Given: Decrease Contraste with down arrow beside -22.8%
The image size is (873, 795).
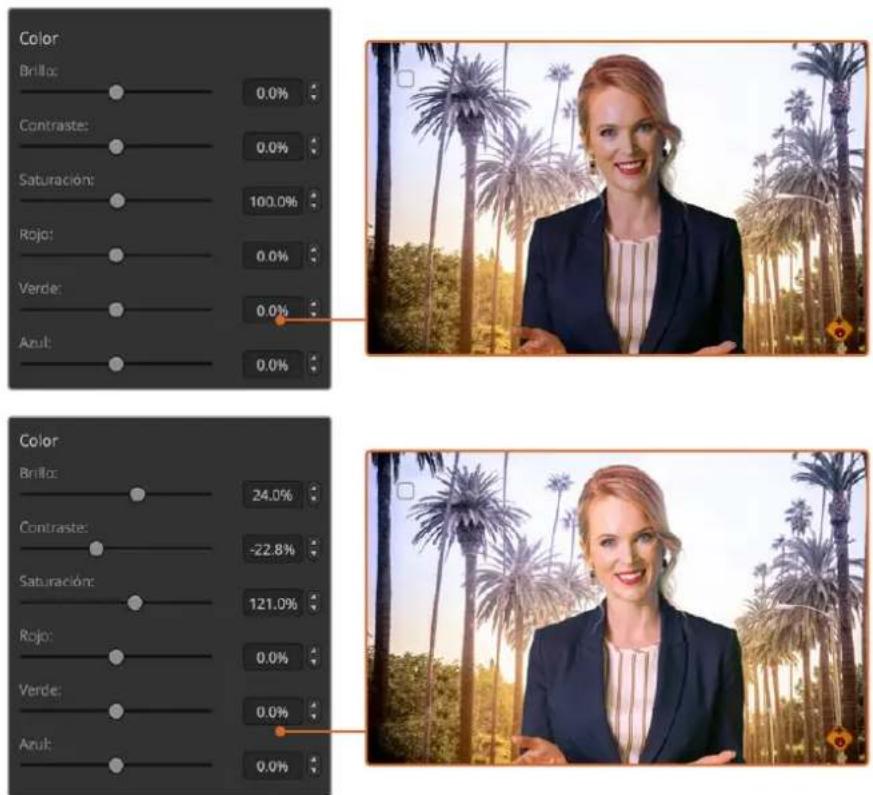Looking at the screenshot, I should 315,555.
